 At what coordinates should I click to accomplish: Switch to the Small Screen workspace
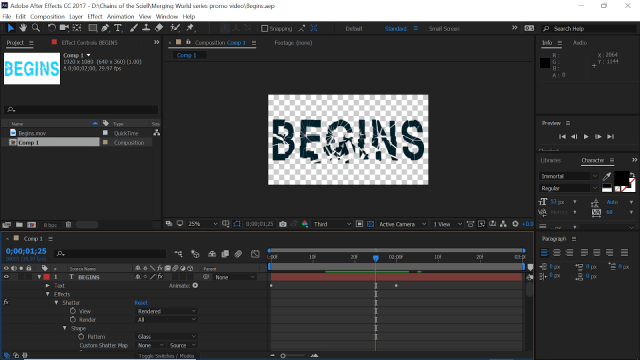(x=444, y=29)
